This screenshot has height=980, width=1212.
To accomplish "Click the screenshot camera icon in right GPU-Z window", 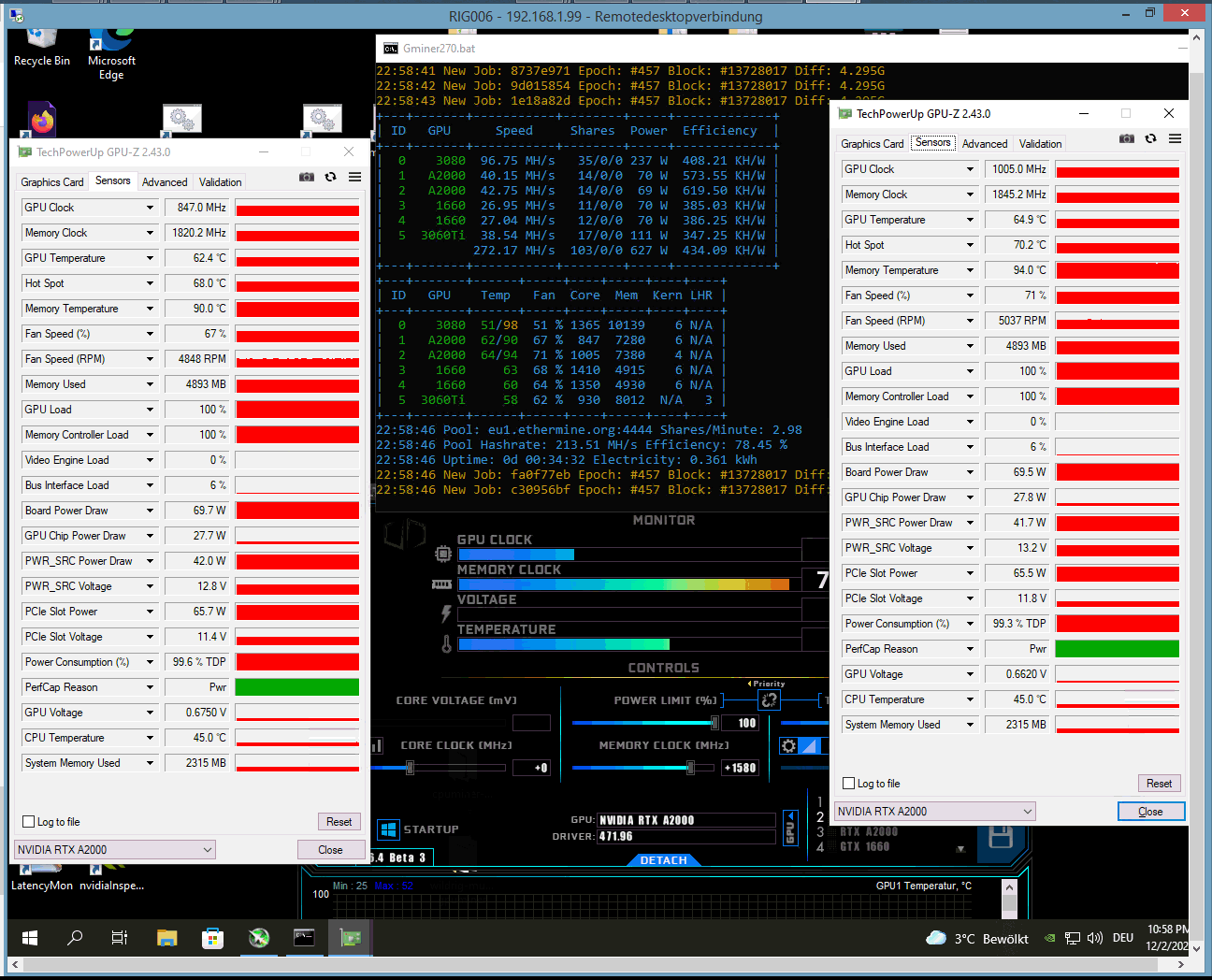I will click(x=1127, y=138).
